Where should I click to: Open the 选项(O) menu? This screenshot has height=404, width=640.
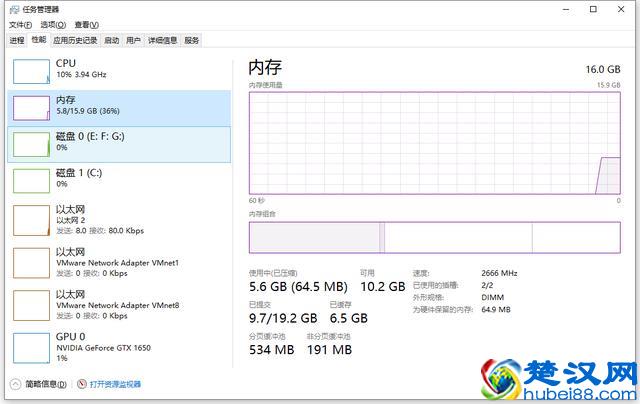[53, 25]
